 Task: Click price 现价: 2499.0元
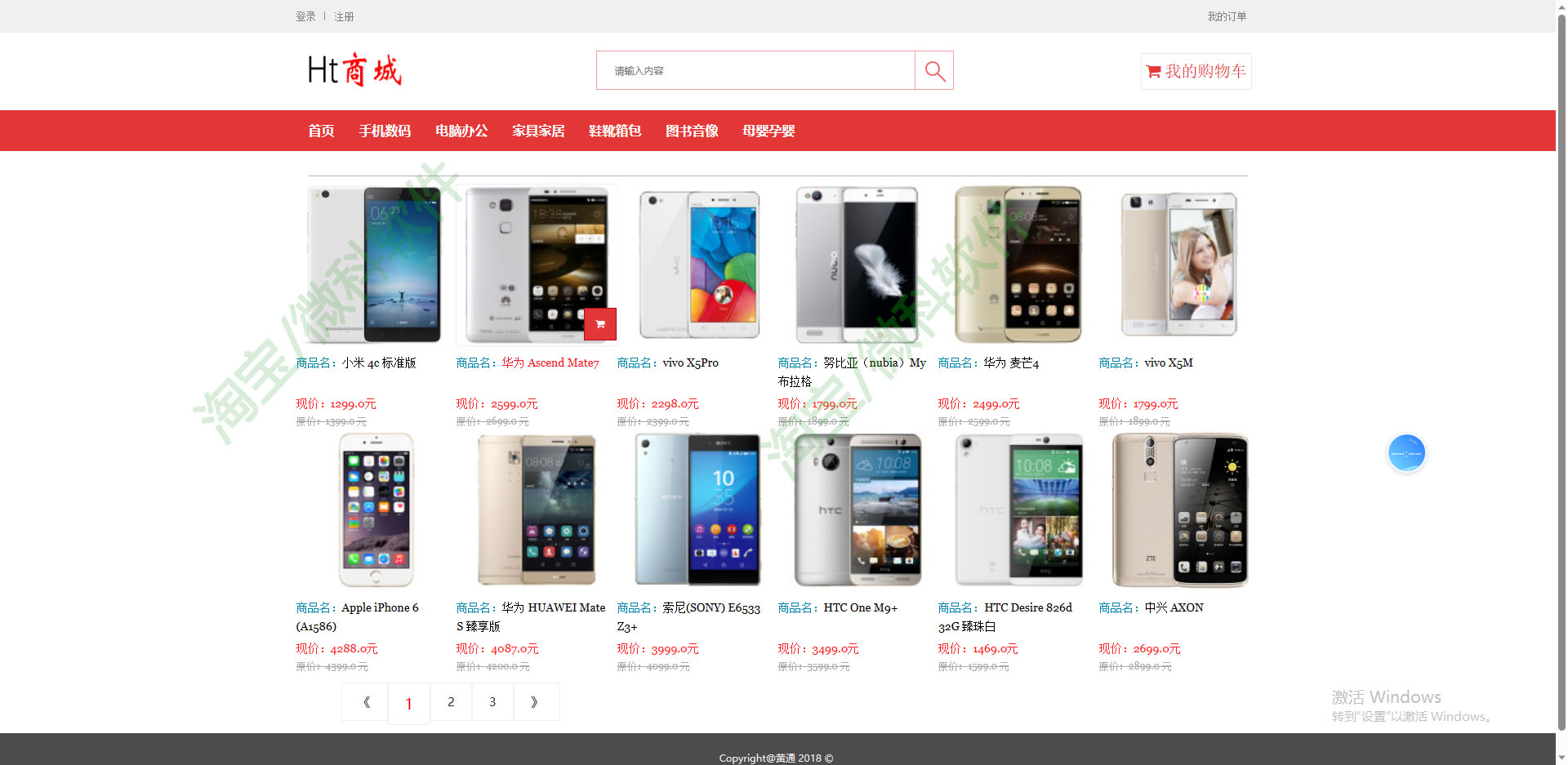tap(979, 403)
